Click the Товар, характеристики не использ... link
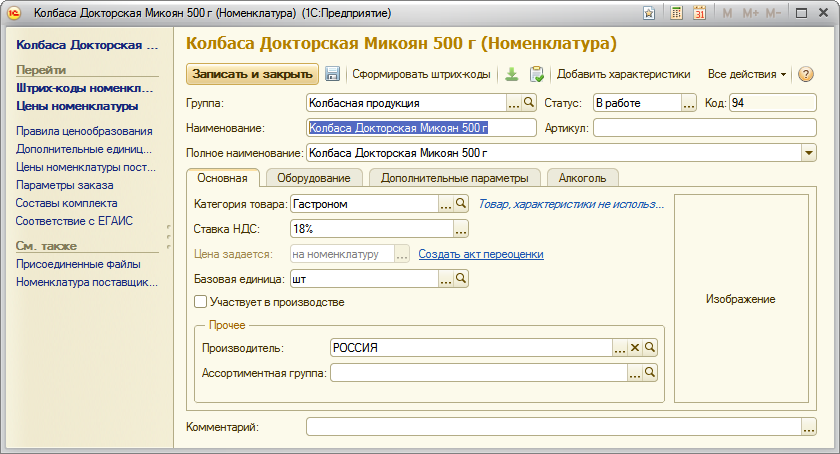Viewport: 840px width, 454px height. coord(571,204)
